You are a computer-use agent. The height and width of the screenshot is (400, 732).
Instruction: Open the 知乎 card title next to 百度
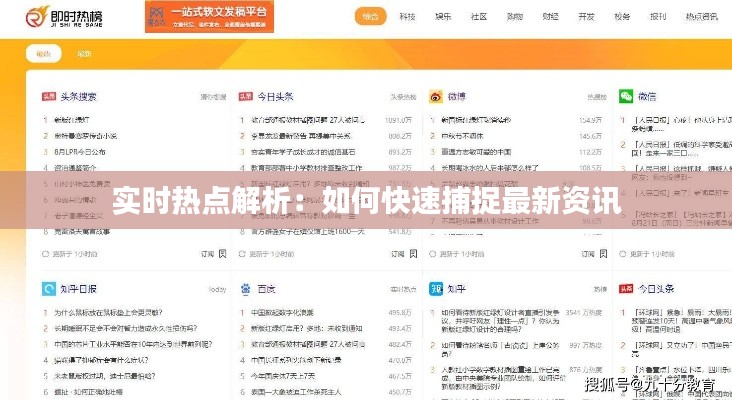[x=457, y=289]
